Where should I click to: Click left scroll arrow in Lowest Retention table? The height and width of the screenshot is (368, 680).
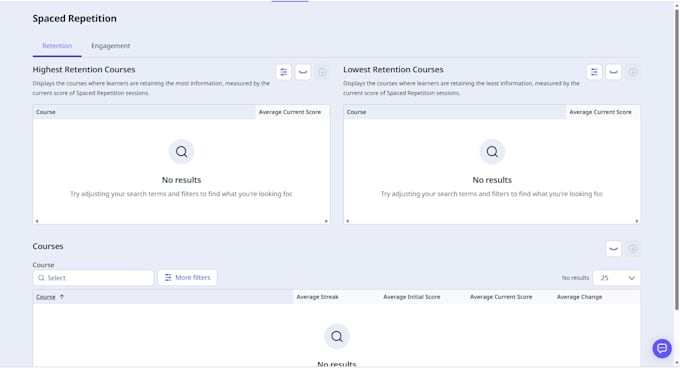[347, 221]
